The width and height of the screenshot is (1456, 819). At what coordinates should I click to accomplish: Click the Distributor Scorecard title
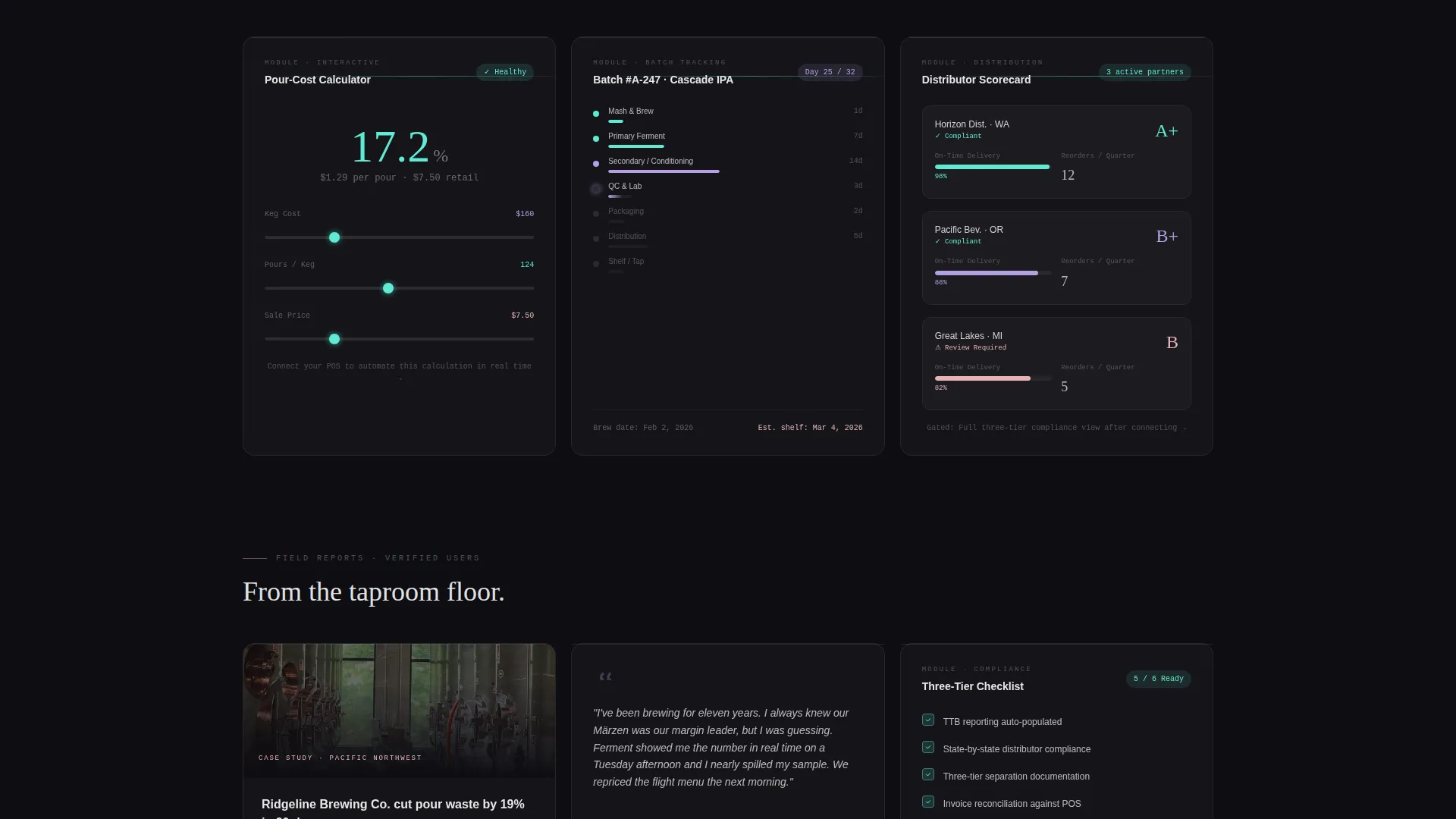pyautogui.click(x=976, y=80)
